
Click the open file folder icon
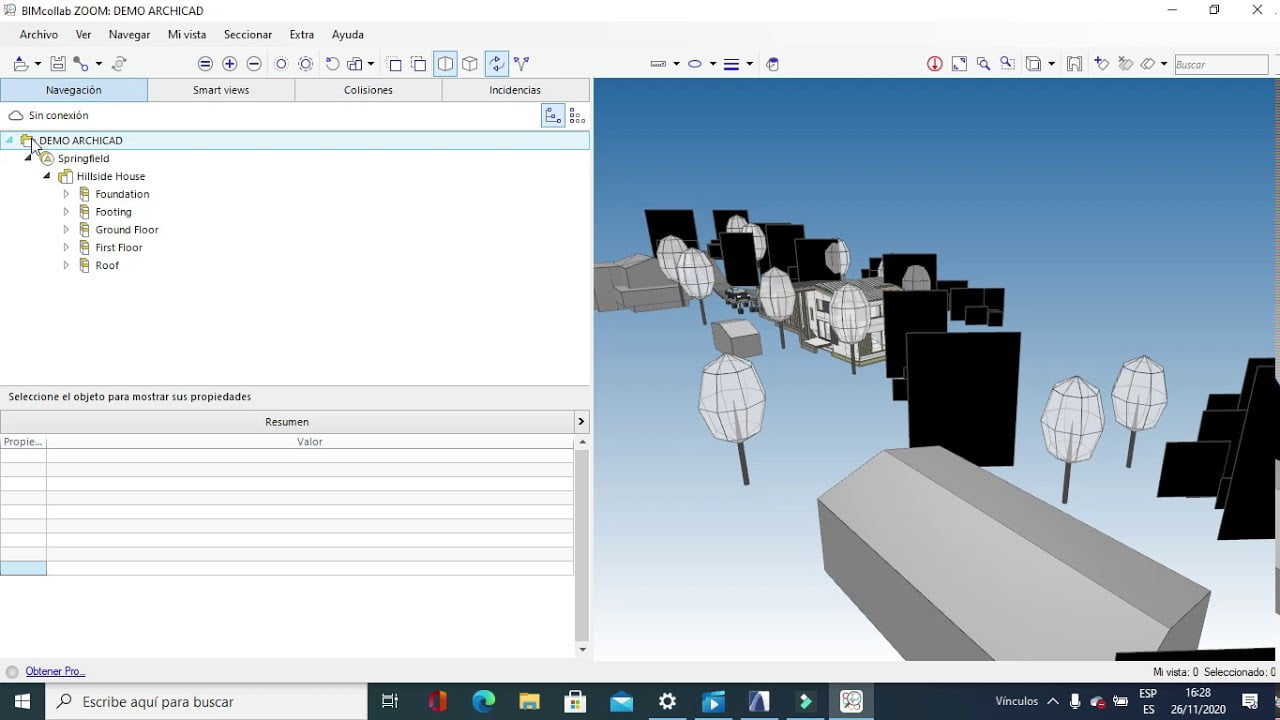coord(21,64)
